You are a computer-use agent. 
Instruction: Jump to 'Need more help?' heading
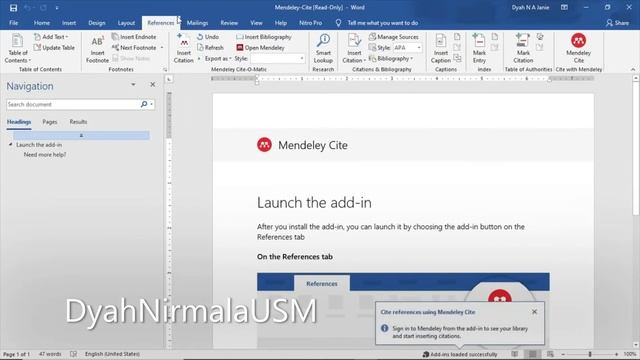click(44, 155)
